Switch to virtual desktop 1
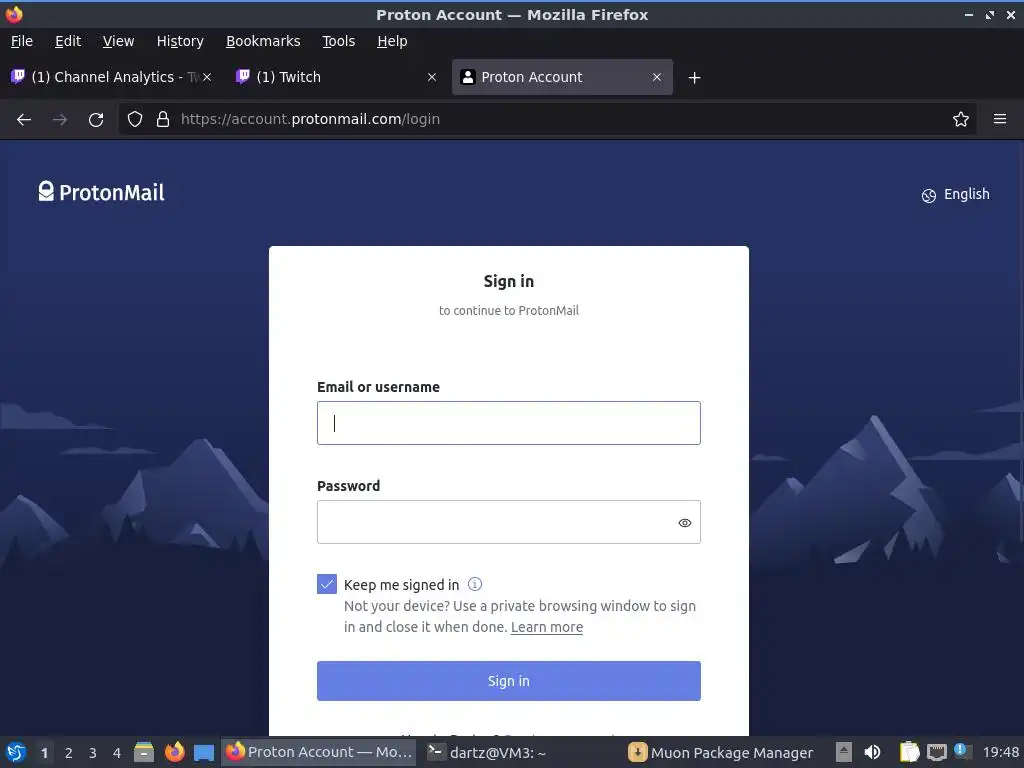Screen dimensions: 1024x768 point(44,753)
